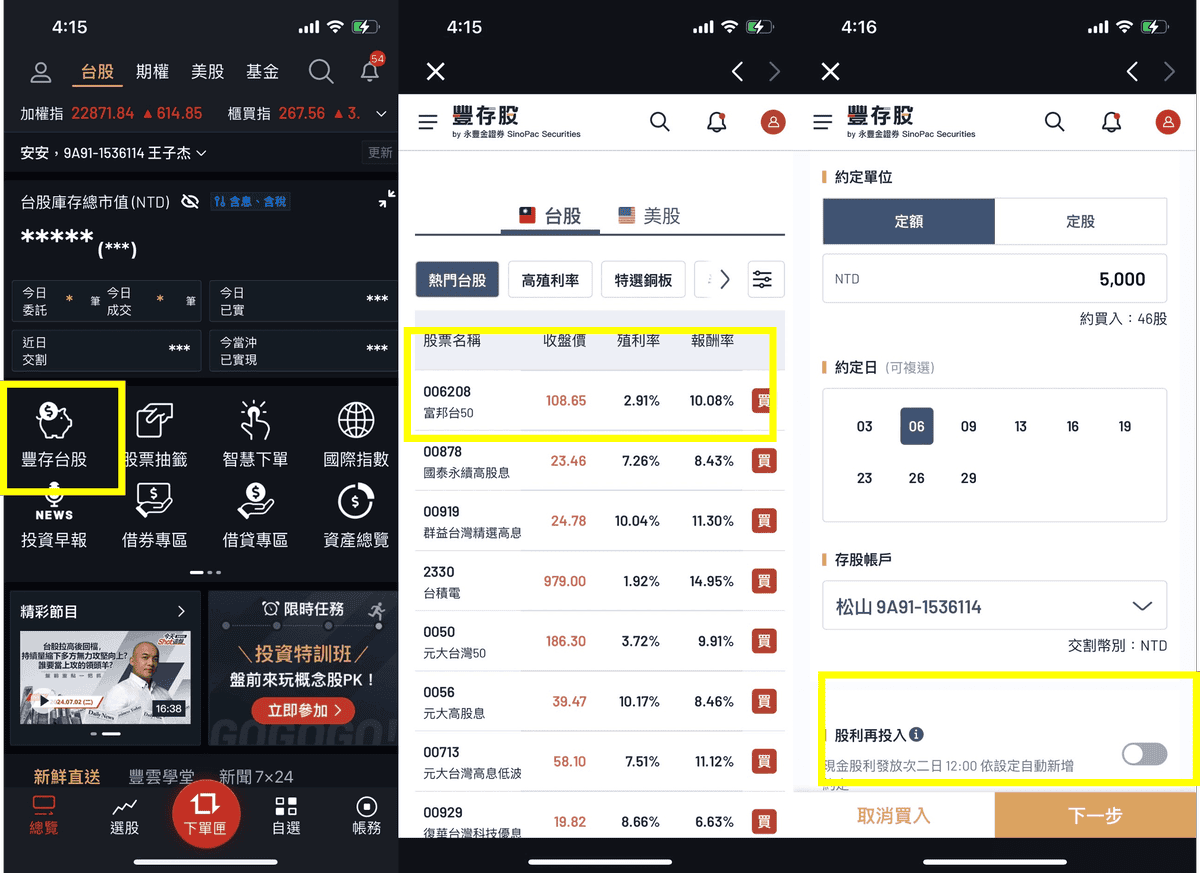Open notifications bell with 54 badge
Viewport: 1200px width, 873px height.
371,70
